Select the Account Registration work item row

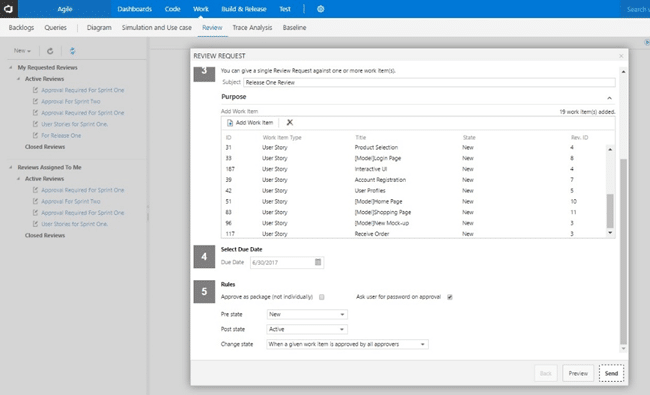coord(415,180)
